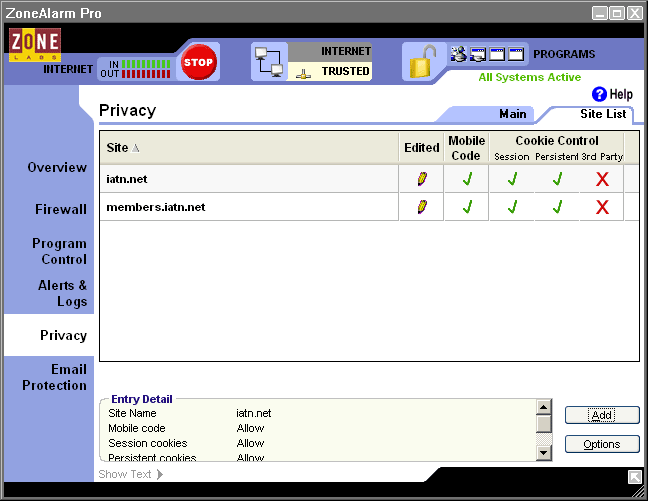The width and height of the screenshot is (648, 501).
Task: Click the Cookie Control column header
Action: pyautogui.click(x=557, y=141)
